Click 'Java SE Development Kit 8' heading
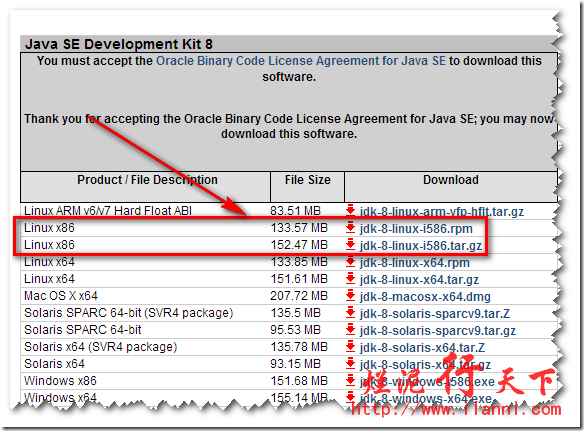Viewport: 584px width, 431px height. pyautogui.click(x=119, y=44)
